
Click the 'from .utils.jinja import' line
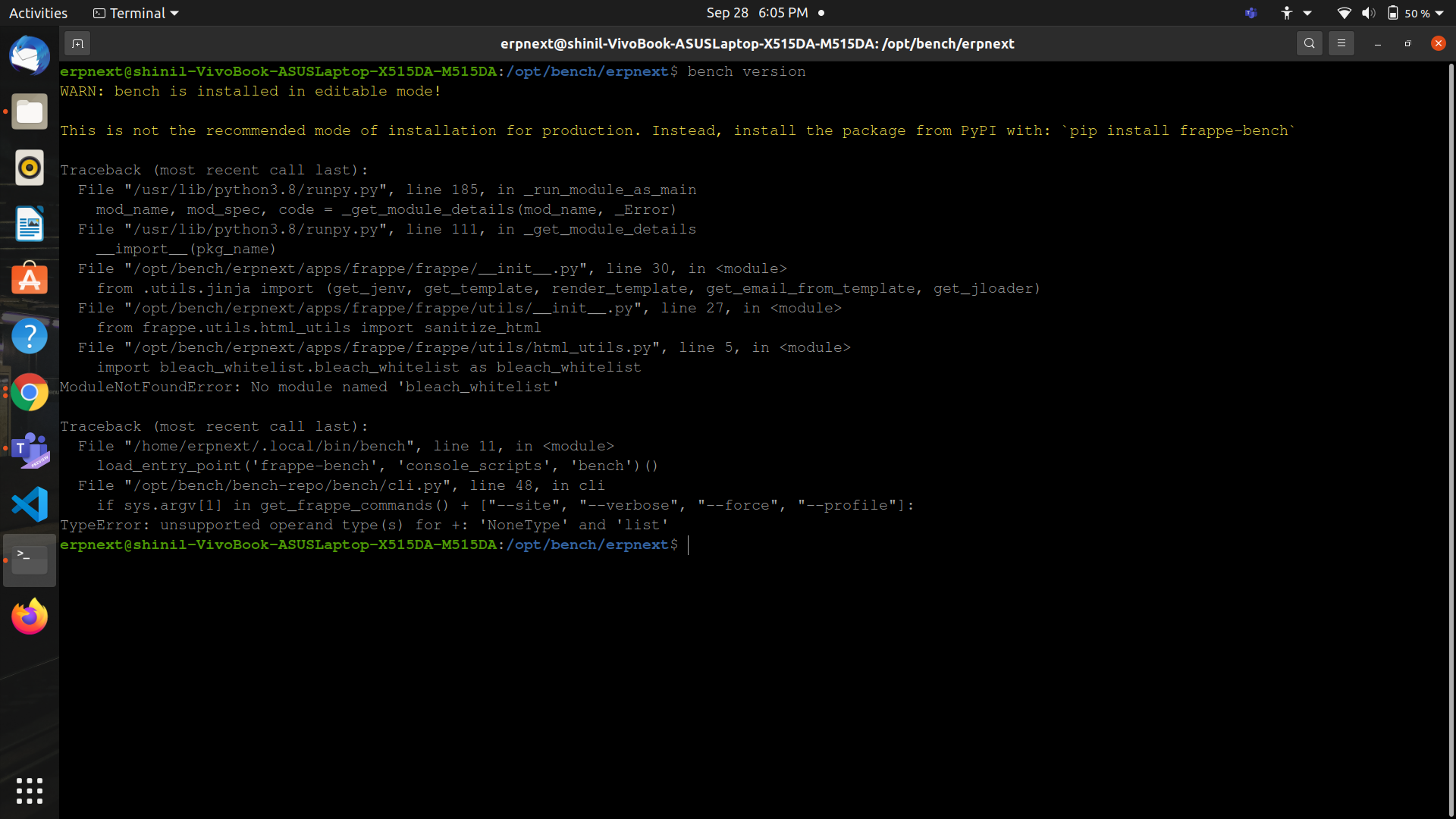pyautogui.click(x=568, y=288)
